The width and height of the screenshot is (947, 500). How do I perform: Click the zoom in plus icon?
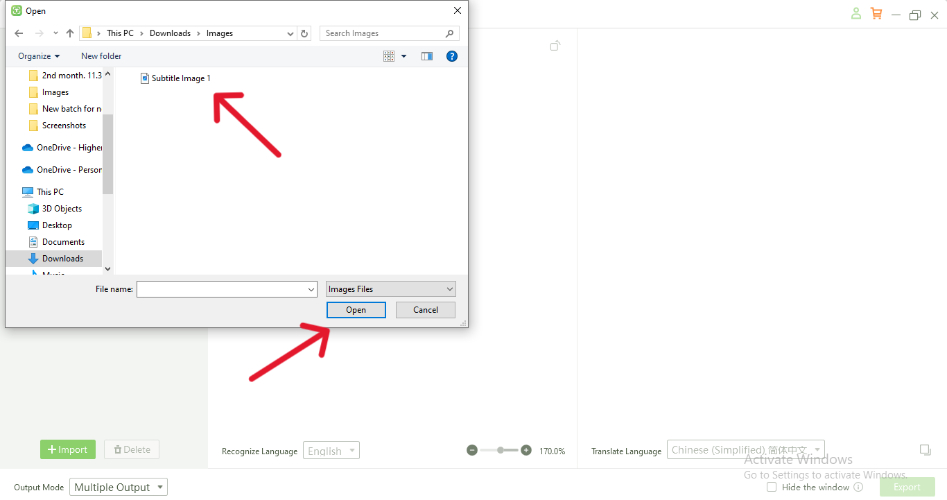click(x=526, y=451)
